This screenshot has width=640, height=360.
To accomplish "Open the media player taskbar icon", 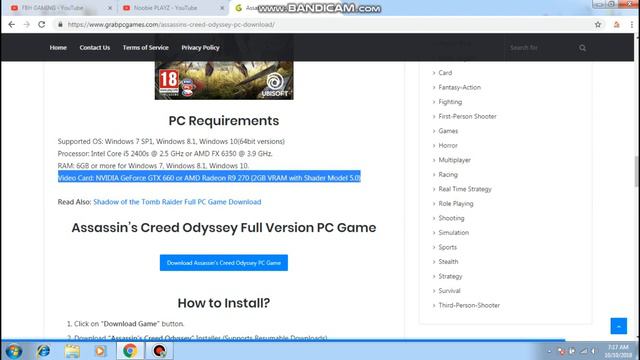I will [100, 351].
